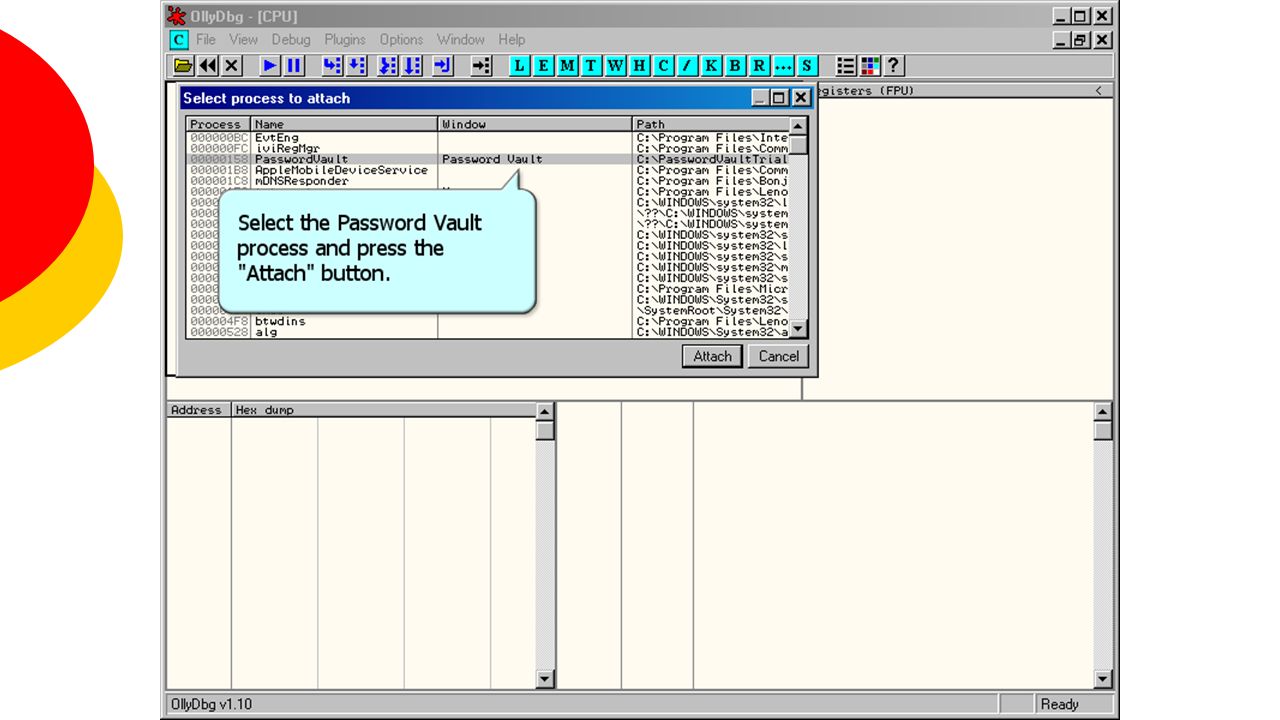The image size is (1280, 720).
Task: Open the Window menu
Action: click(461, 40)
